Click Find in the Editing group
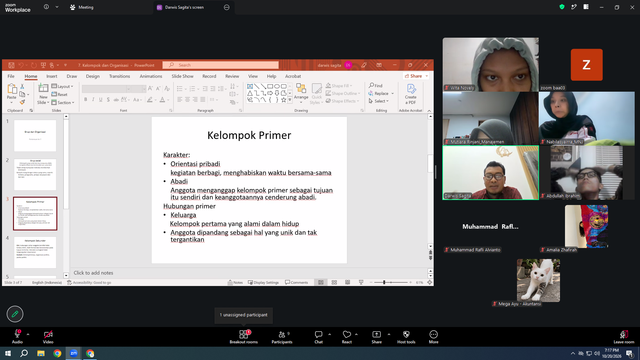The width and height of the screenshot is (640, 360). (376, 85)
